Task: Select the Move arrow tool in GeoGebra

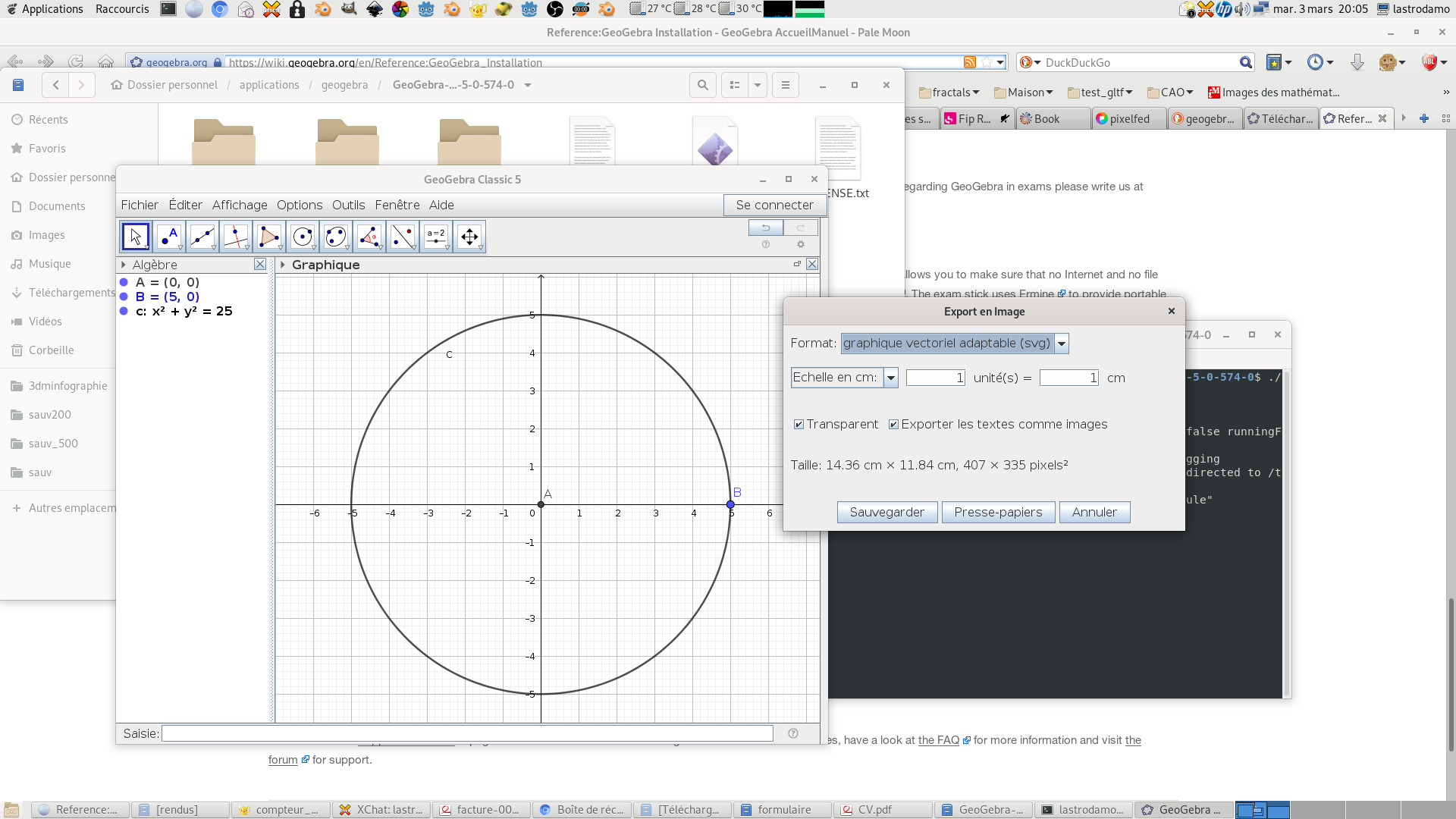Action: [136, 237]
